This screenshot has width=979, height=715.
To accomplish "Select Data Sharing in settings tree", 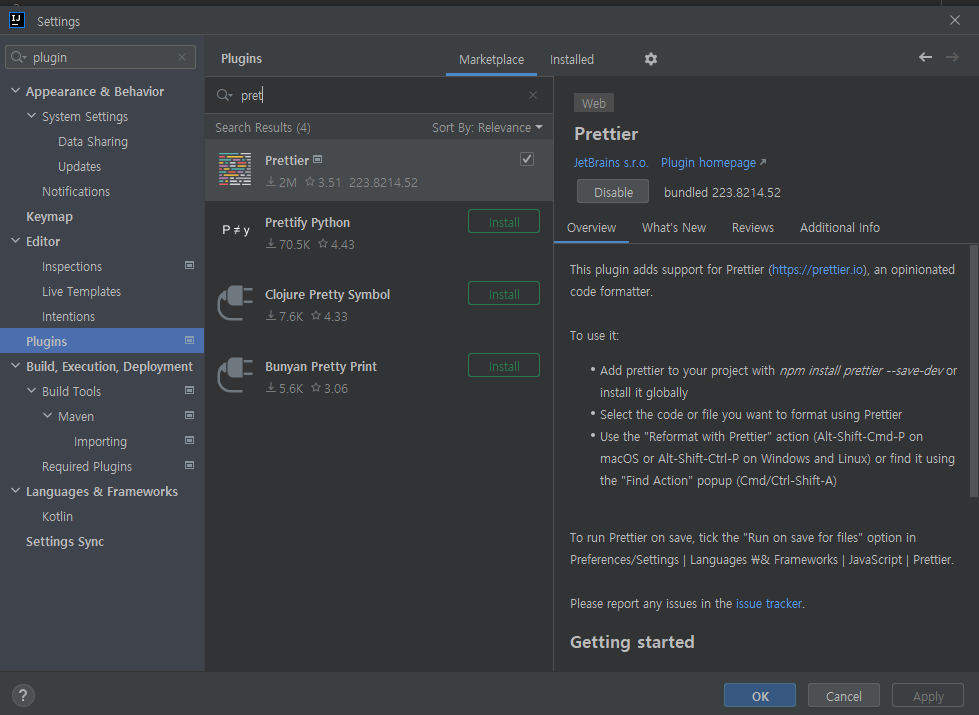I will tap(93, 141).
